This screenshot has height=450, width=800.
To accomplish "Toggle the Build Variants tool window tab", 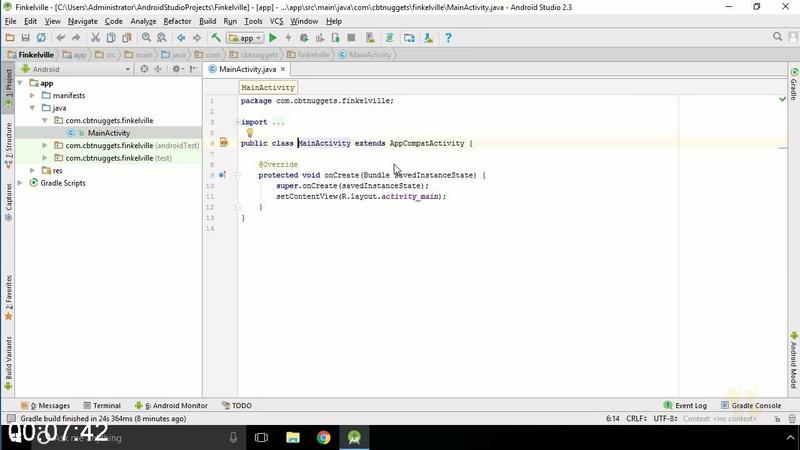I will [8, 363].
